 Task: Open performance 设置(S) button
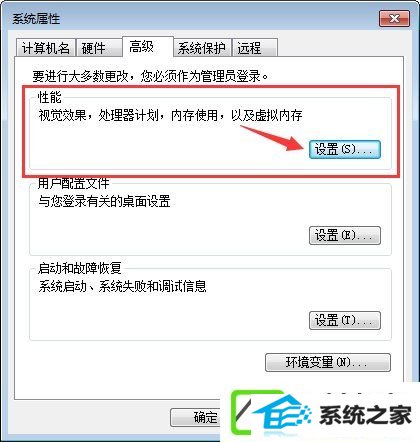tap(345, 149)
